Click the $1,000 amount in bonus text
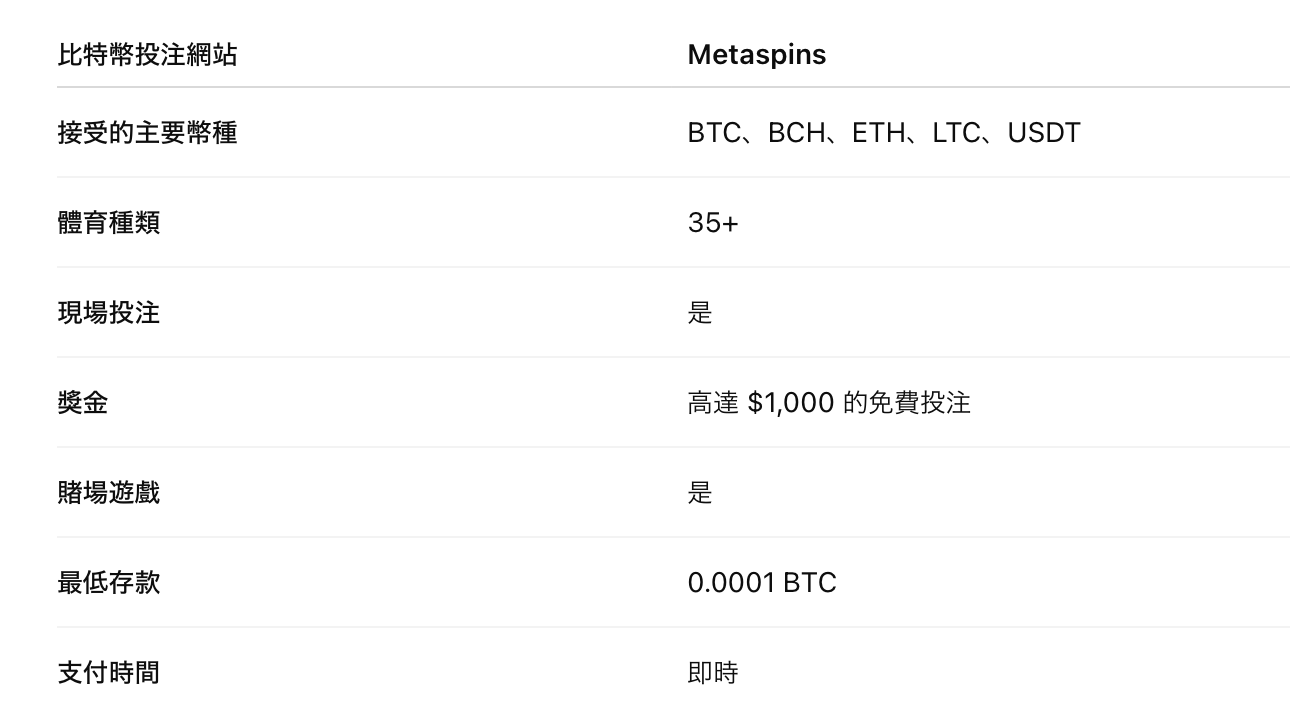The image size is (1290, 720). tap(790, 403)
